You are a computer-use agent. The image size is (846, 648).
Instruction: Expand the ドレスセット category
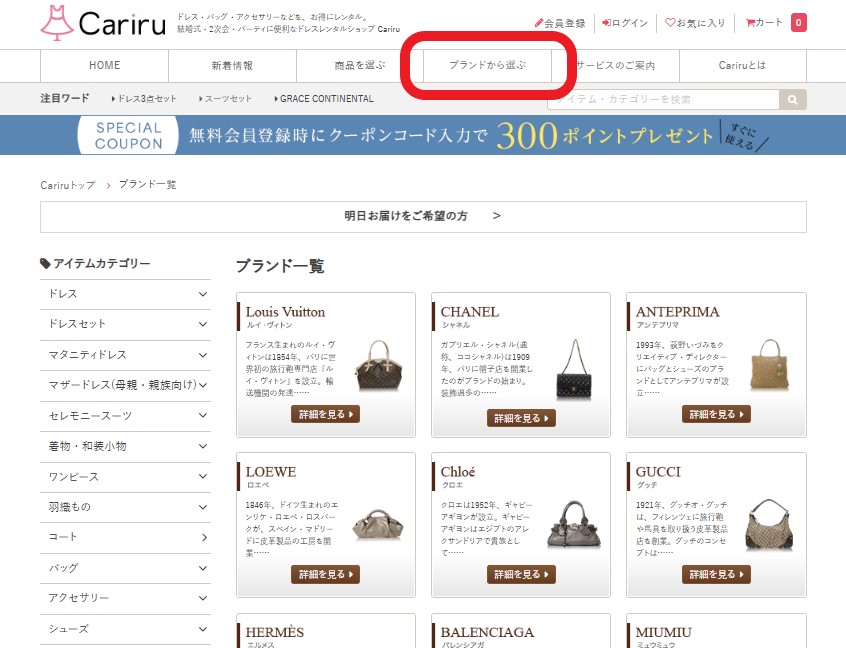(125, 324)
